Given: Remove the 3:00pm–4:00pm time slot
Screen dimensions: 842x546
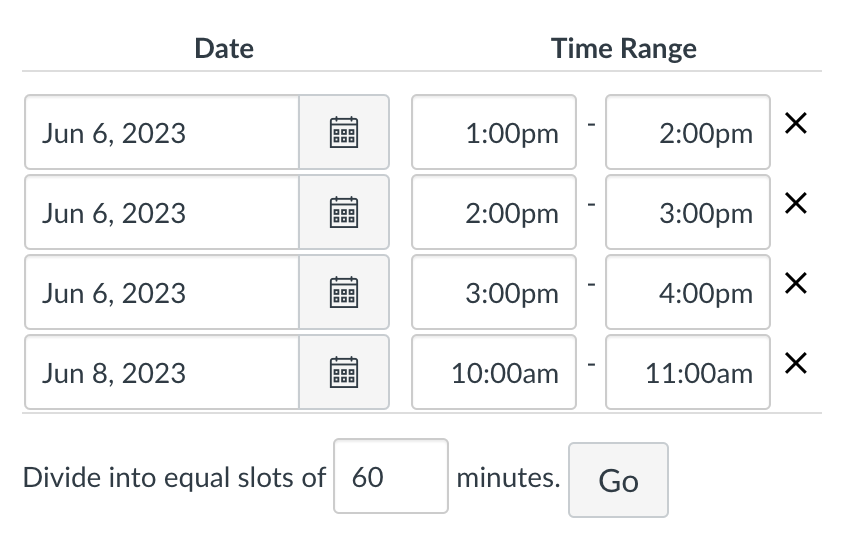Looking at the screenshot, I should click(x=796, y=283).
